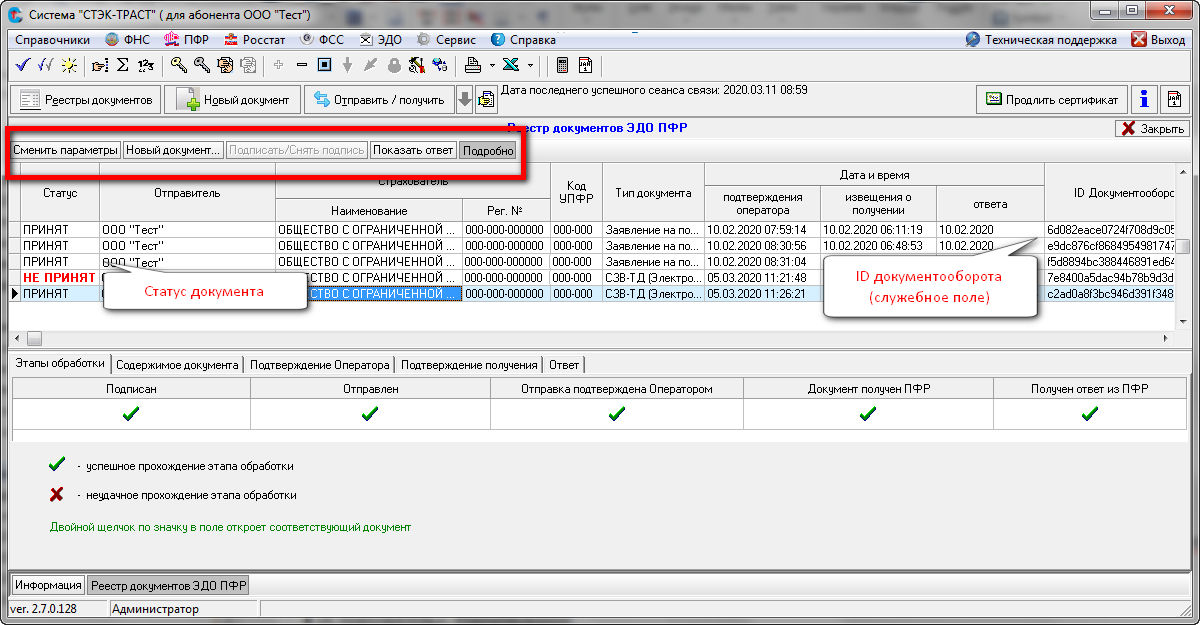This screenshot has width=1200, height=625.
Task: Click the 123 renumber toolbar icon
Action: pyautogui.click(x=146, y=66)
